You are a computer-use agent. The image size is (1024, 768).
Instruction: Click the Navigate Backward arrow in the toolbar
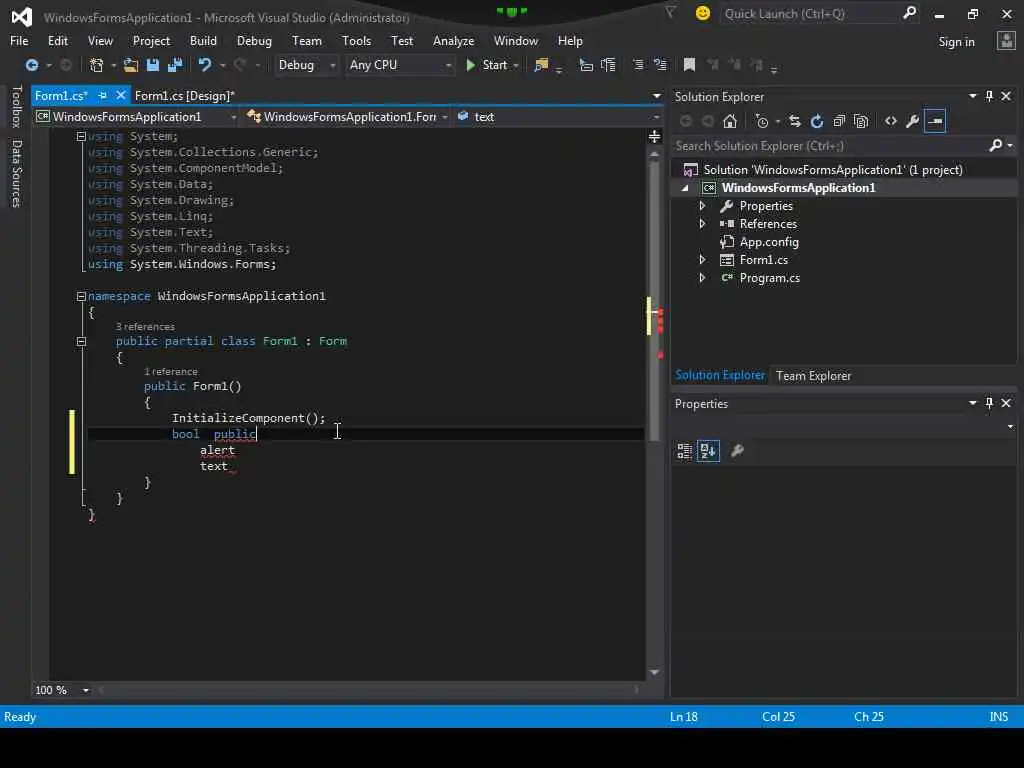point(31,65)
